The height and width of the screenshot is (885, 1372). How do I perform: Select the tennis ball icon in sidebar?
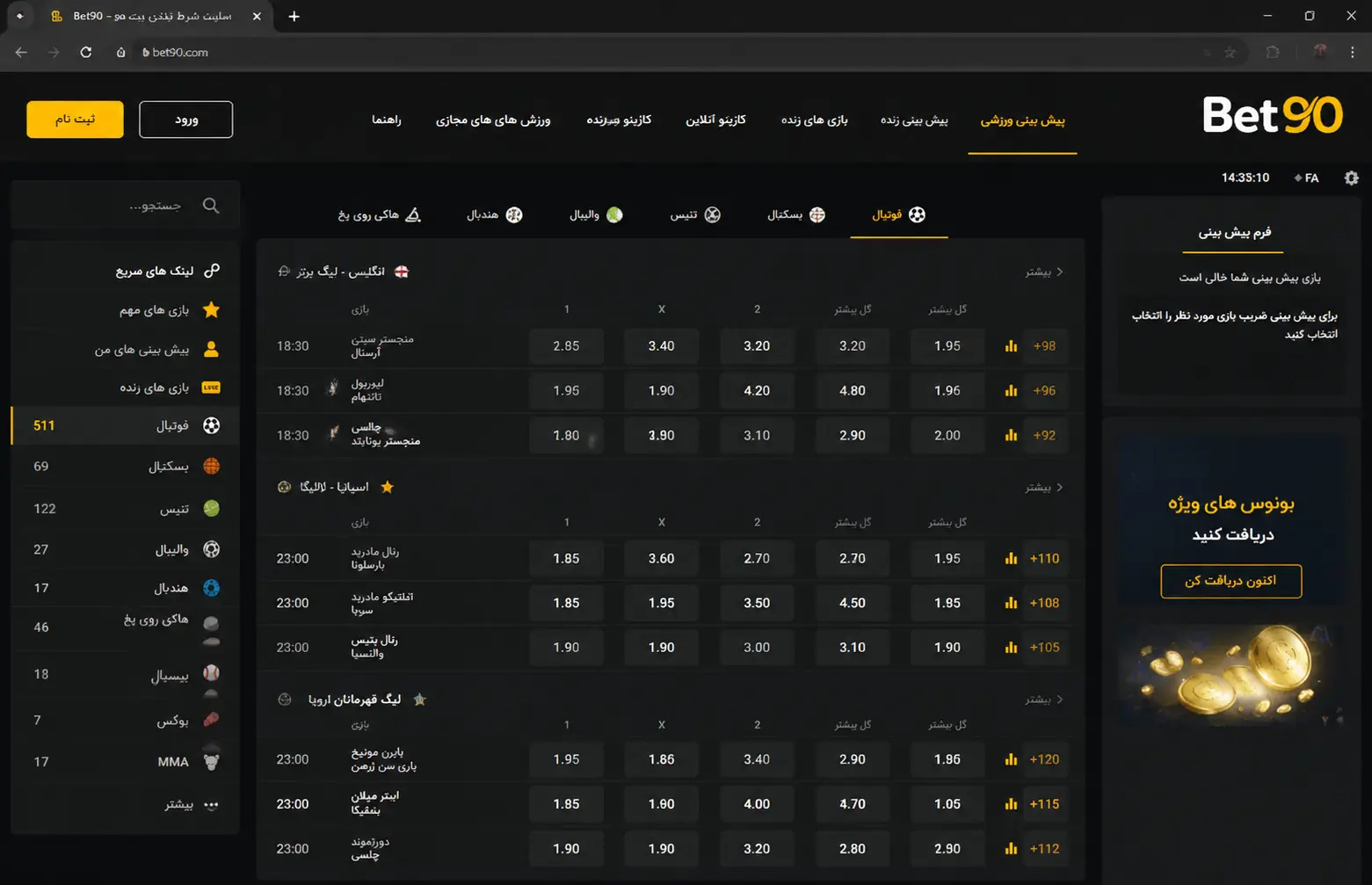[x=211, y=509]
